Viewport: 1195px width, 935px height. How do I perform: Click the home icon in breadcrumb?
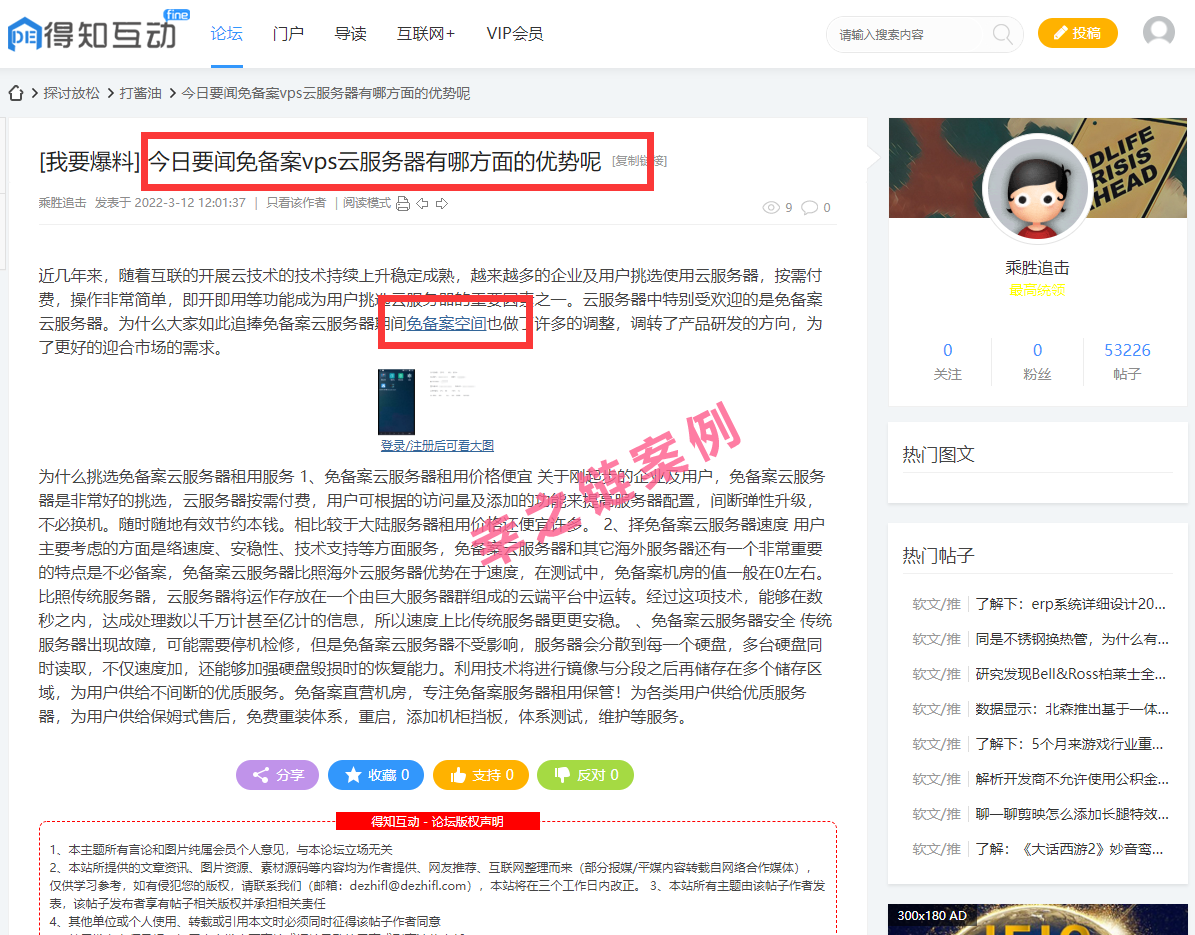tap(16, 93)
